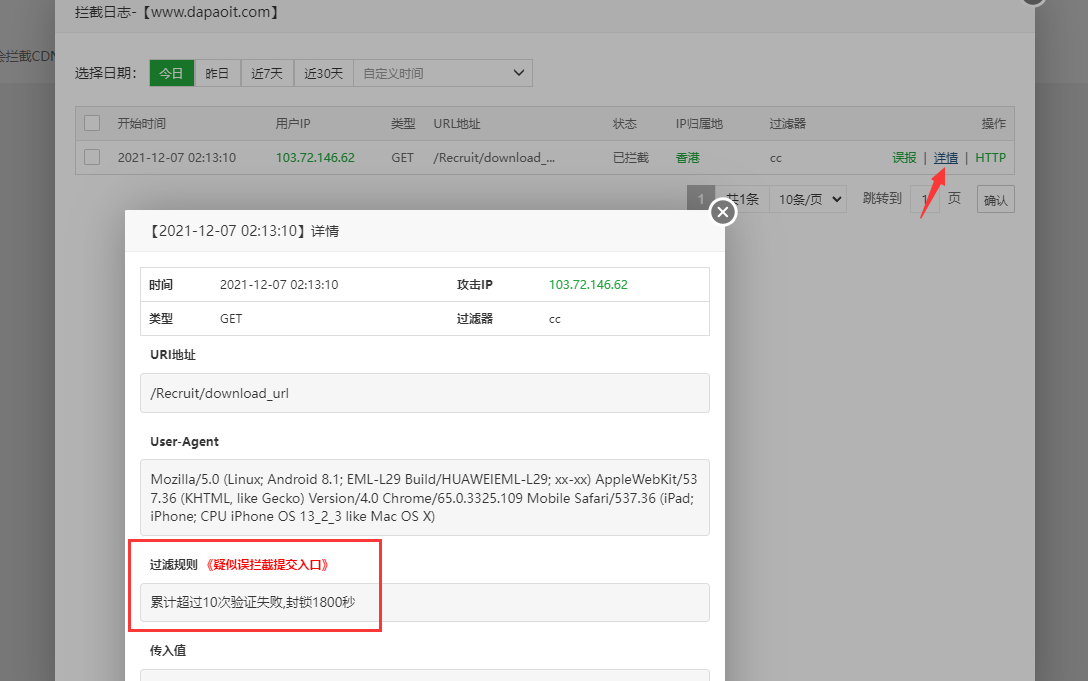Click the IP归属地 column header
The width and height of the screenshot is (1088, 681).
tap(699, 124)
